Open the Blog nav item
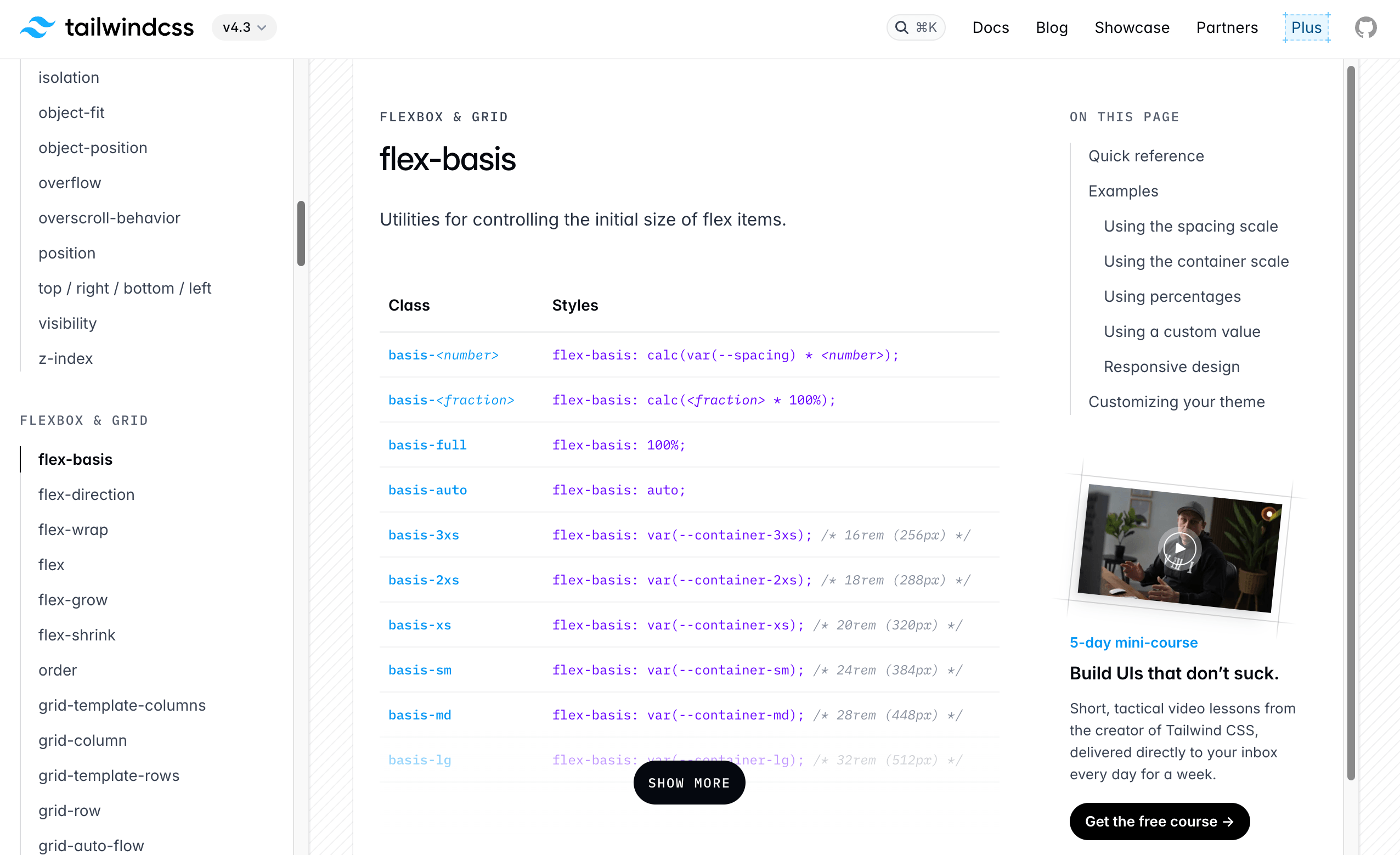 click(x=1052, y=27)
